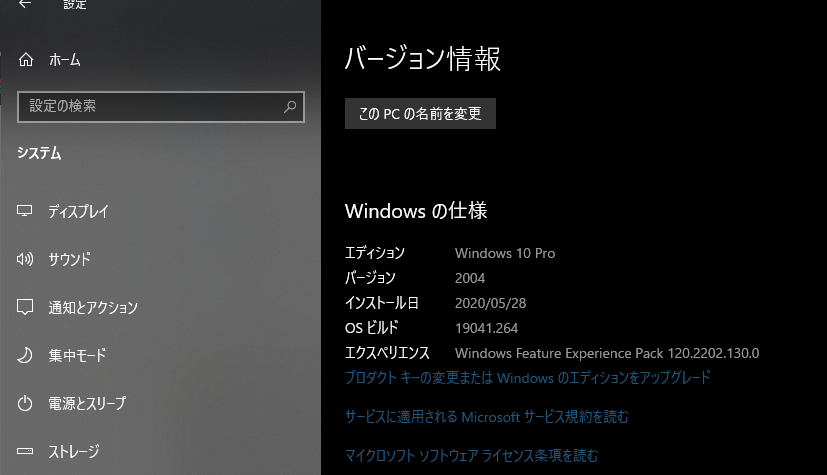Select the install date 2020/05/28
827x475 pixels.
(x=491, y=303)
